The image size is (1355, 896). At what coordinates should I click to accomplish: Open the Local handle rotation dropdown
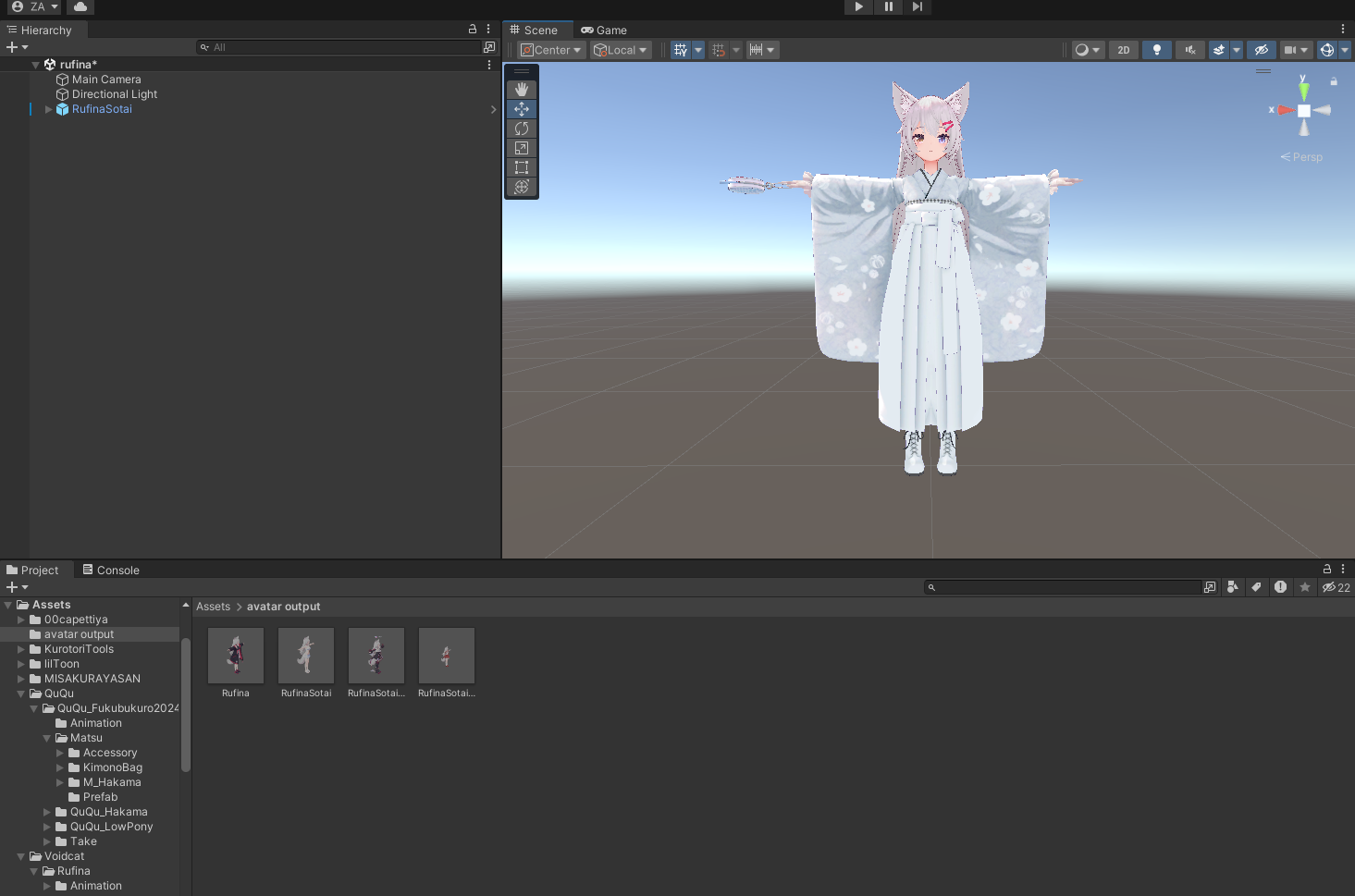[x=622, y=50]
